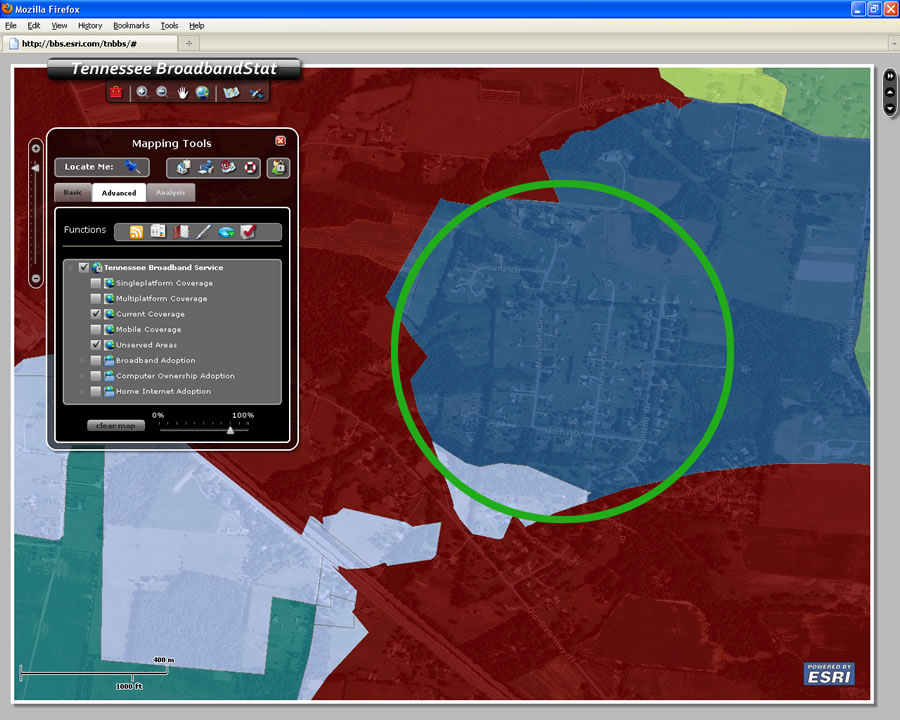The height and width of the screenshot is (720, 900).
Task: Click the red address book function icon
Action: click(181, 231)
